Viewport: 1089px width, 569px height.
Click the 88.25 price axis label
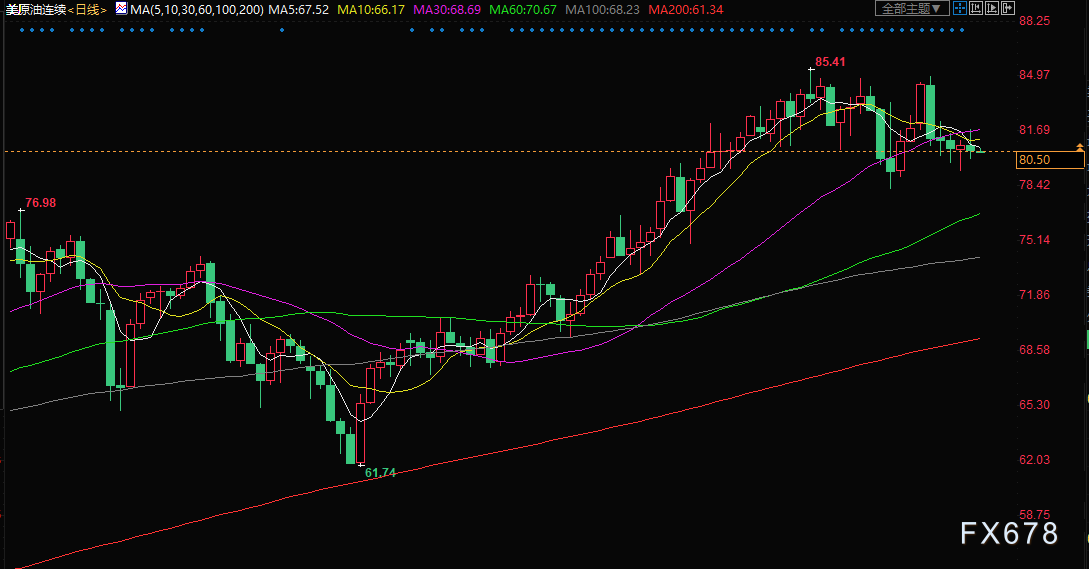pos(1034,21)
